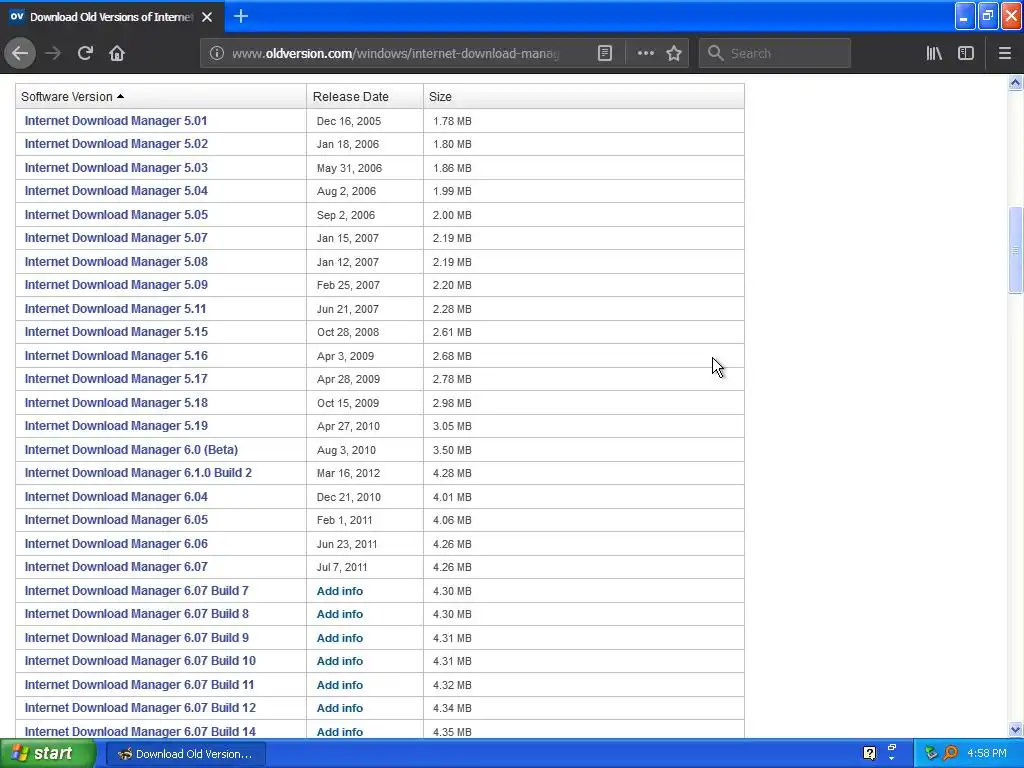
Task: Open Internet Download Manager 6.07 Build 12
Action: coord(140,708)
